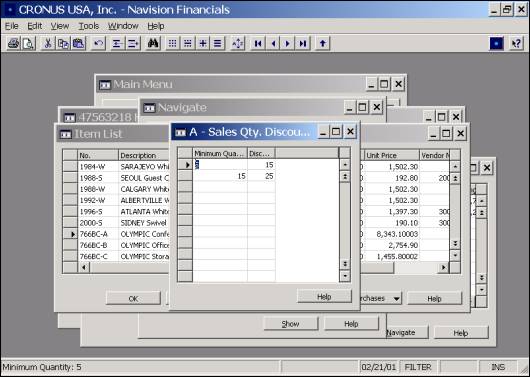Click the binoculars Find icon
This screenshot has height=377, width=530.
(153, 43)
